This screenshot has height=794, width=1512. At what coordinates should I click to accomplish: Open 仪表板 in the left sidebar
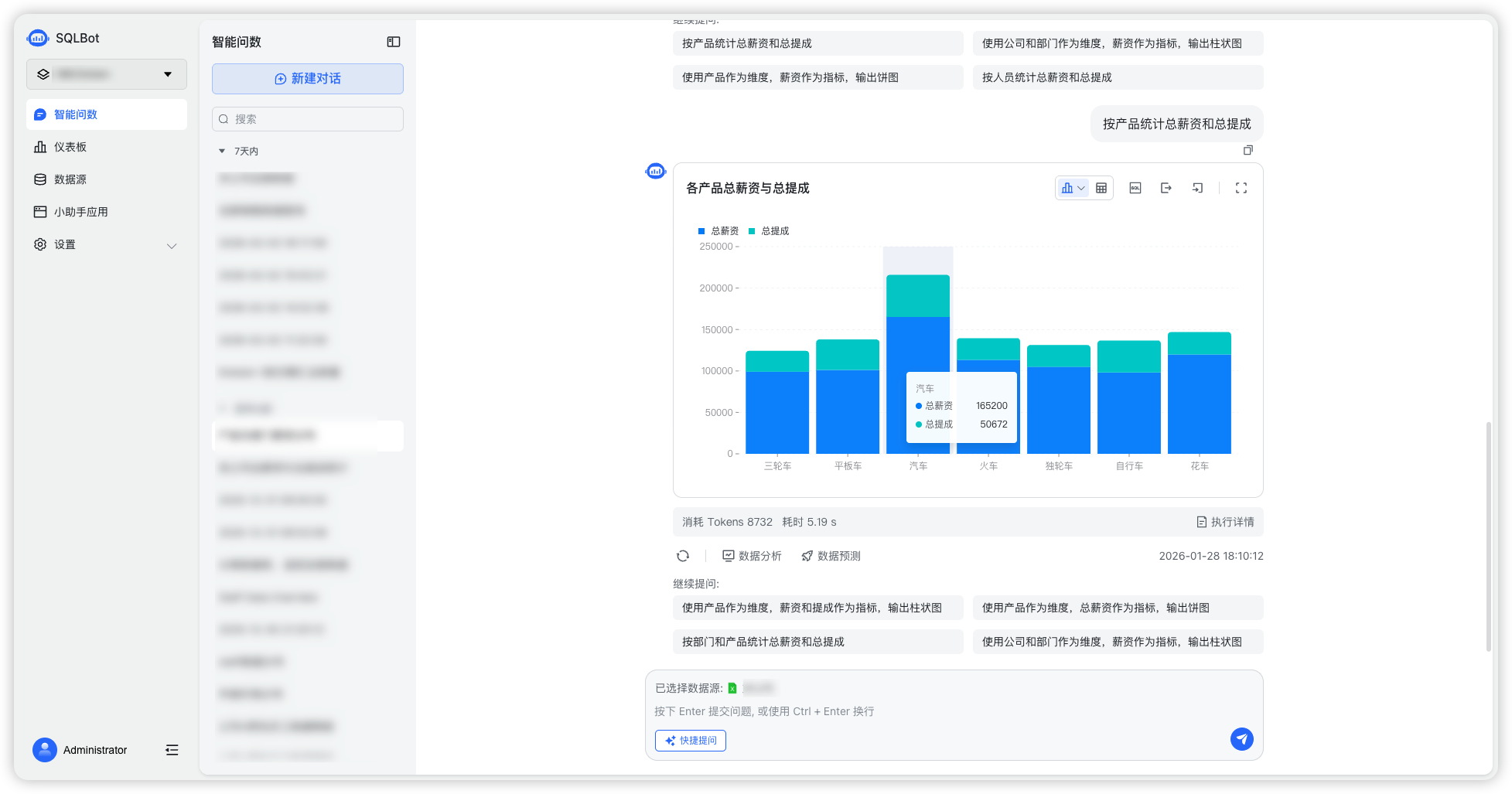[x=71, y=146]
